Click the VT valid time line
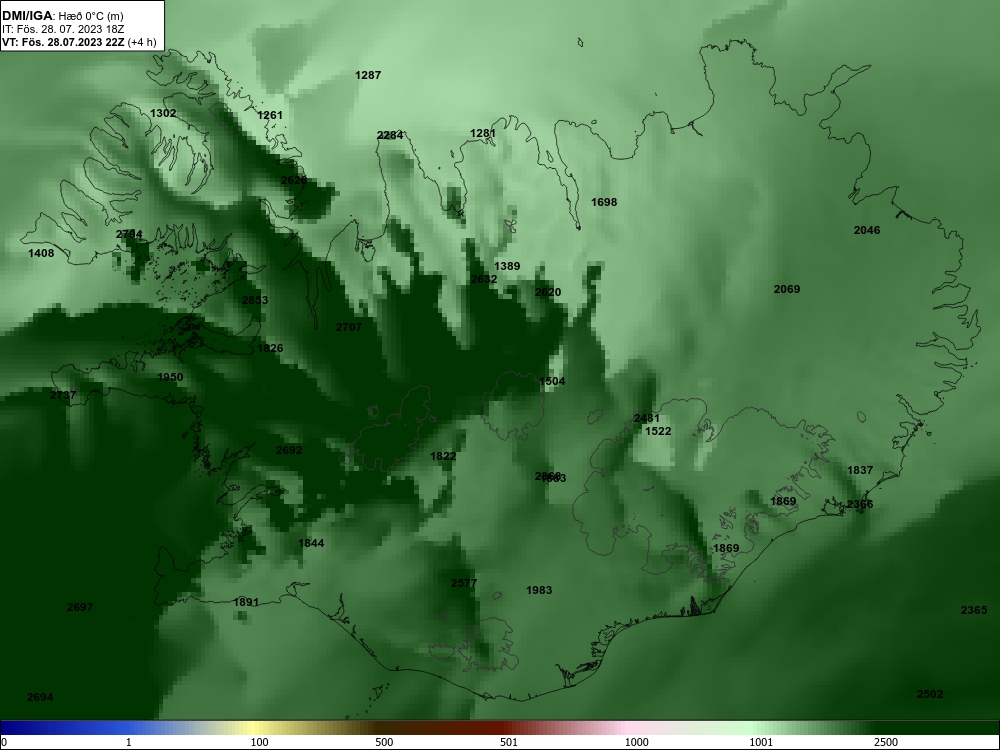This screenshot has width=1000, height=750. pos(79,42)
